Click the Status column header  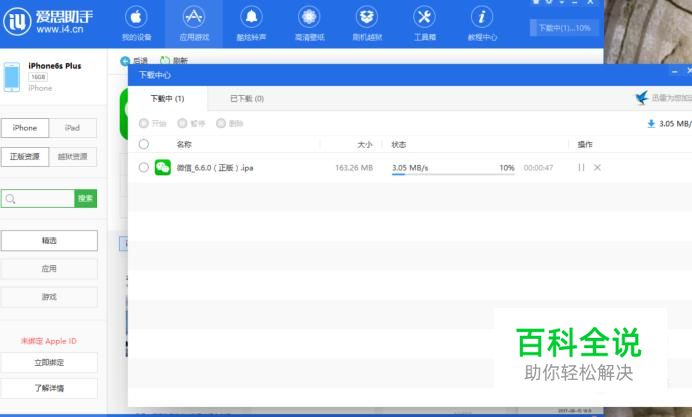point(399,144)
